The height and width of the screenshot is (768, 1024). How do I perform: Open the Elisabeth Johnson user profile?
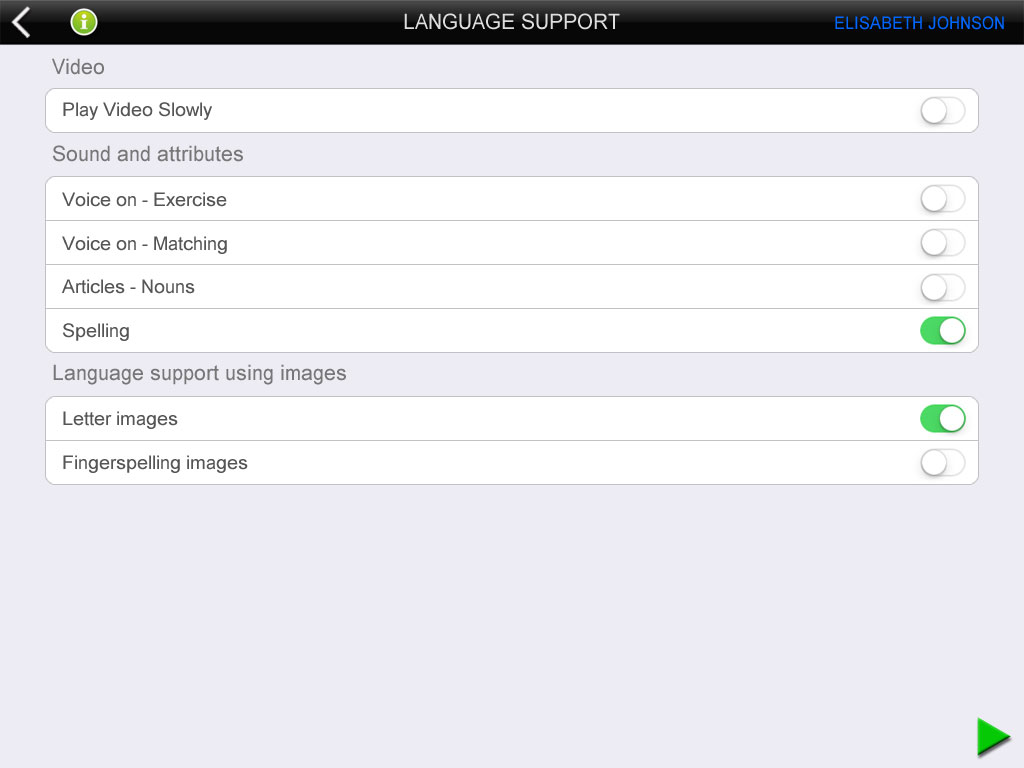919,24
